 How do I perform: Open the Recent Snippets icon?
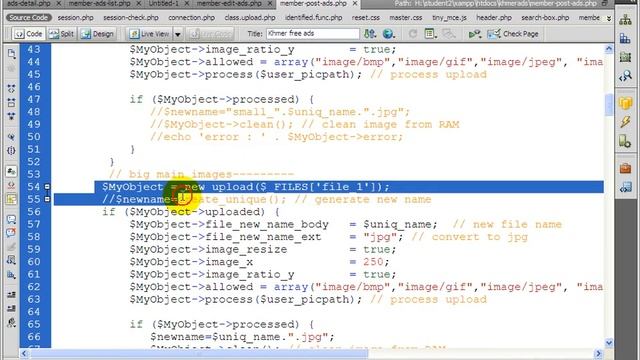point(11,260)
